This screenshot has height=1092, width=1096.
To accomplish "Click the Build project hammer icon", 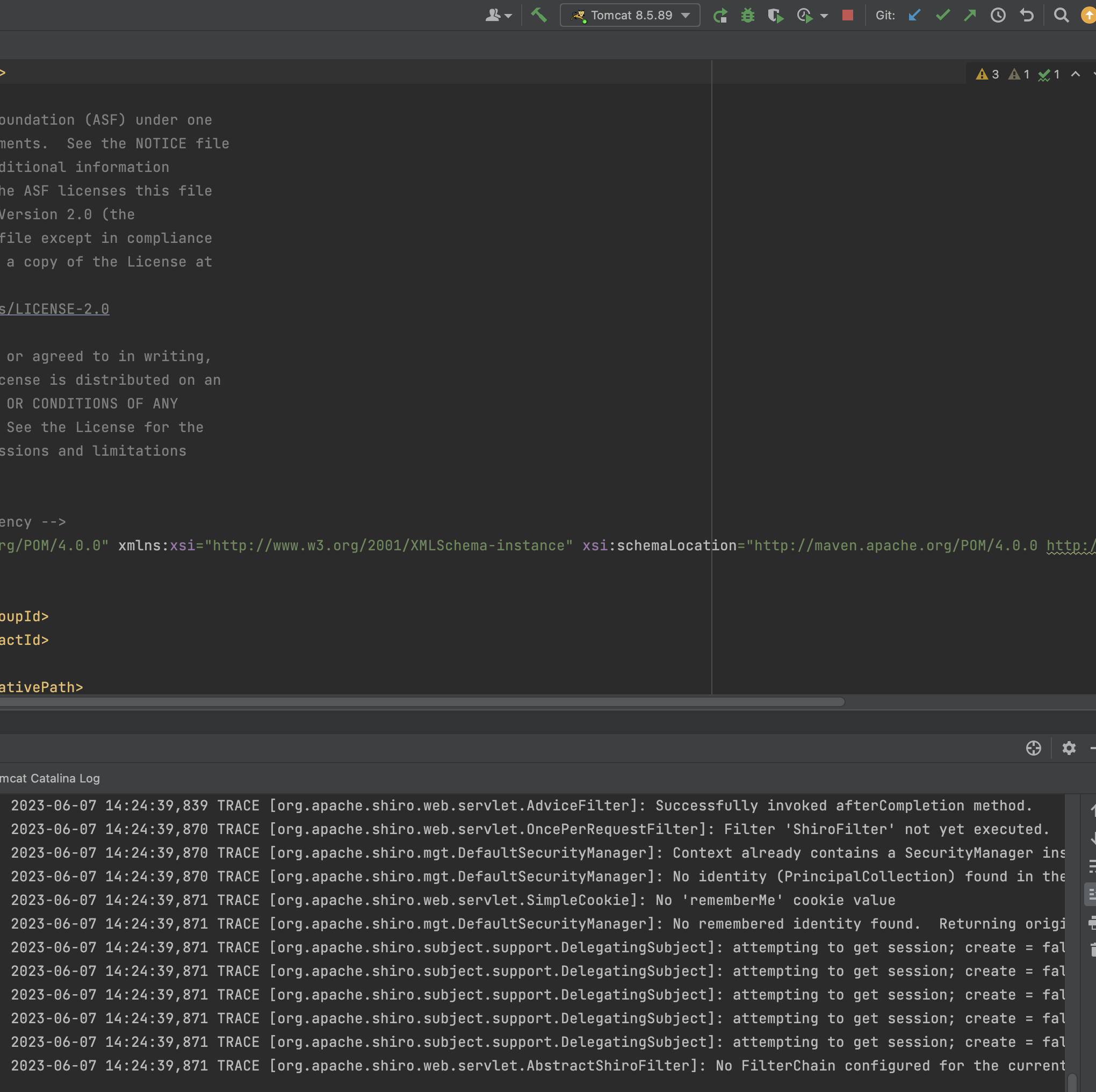I will (538, 16).
